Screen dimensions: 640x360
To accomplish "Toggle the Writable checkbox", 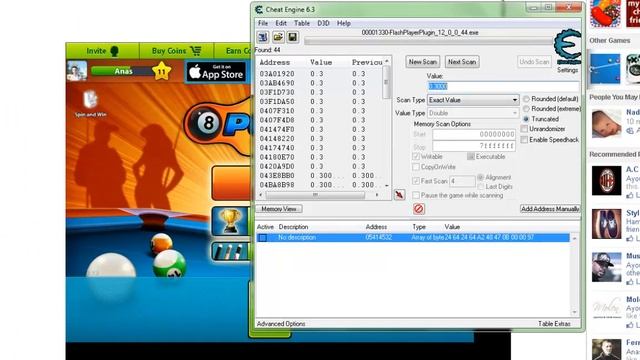I will (x=416, y=156).
